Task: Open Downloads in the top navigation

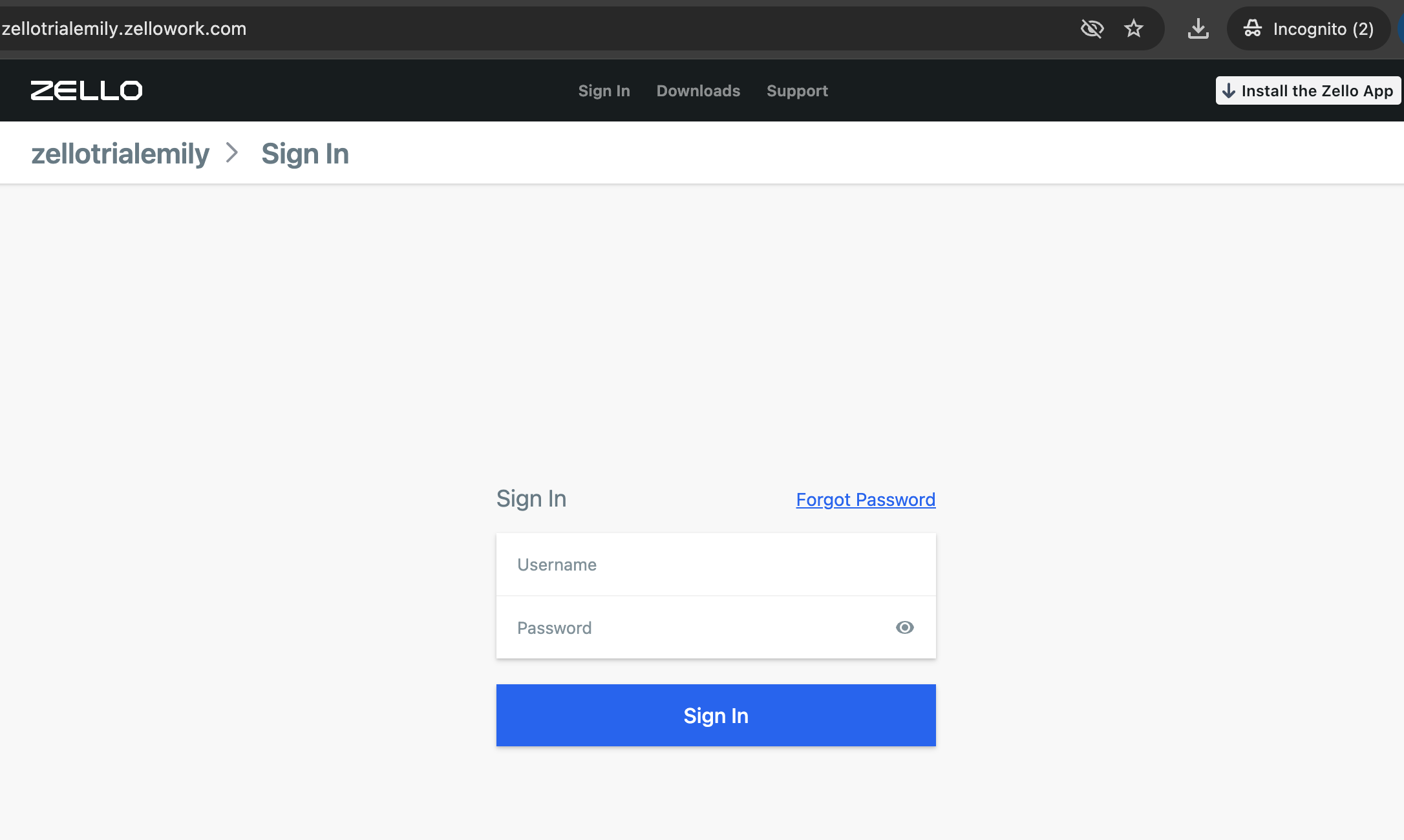Action: (x=698, y=90)
